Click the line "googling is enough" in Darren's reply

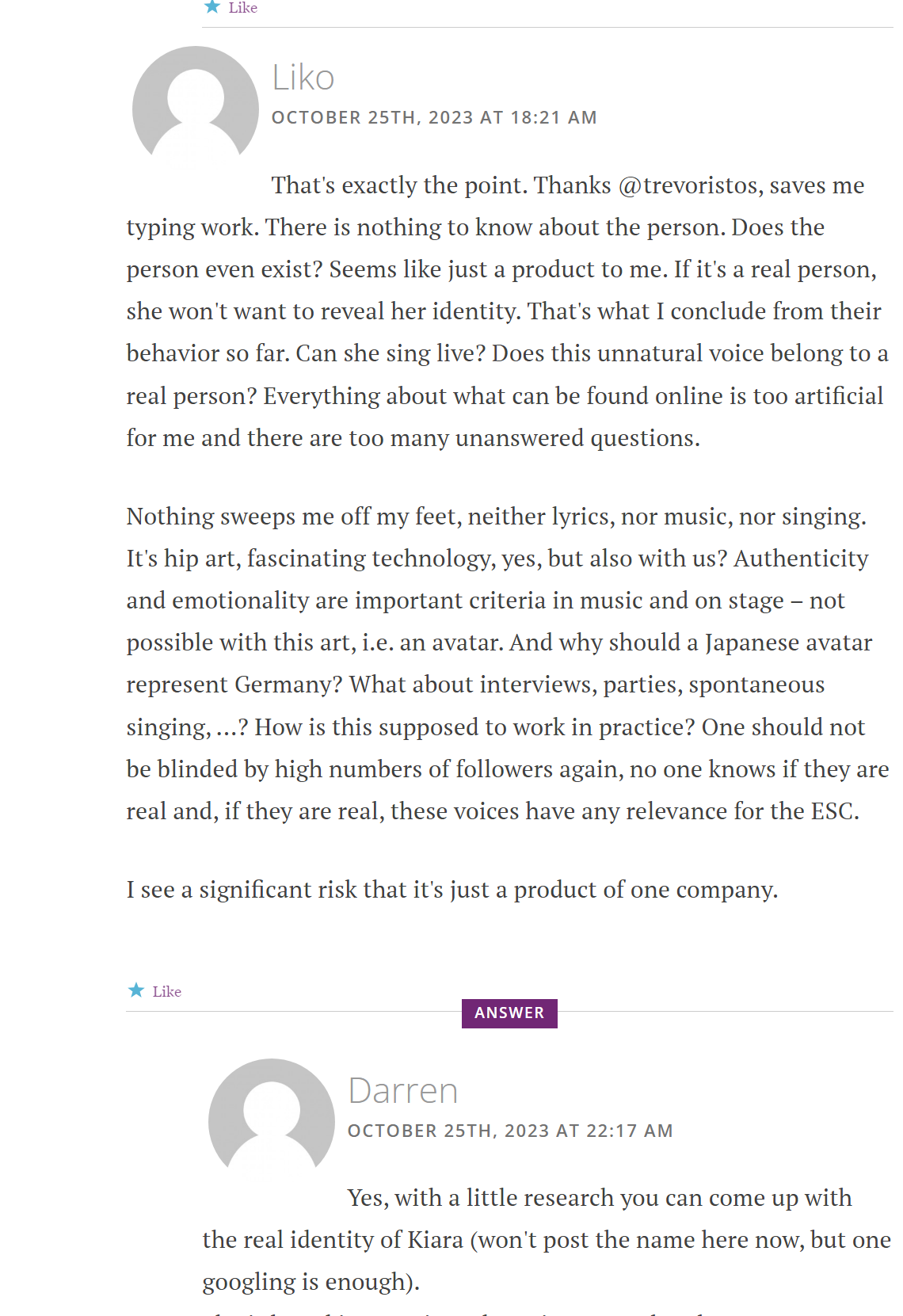311,1282
